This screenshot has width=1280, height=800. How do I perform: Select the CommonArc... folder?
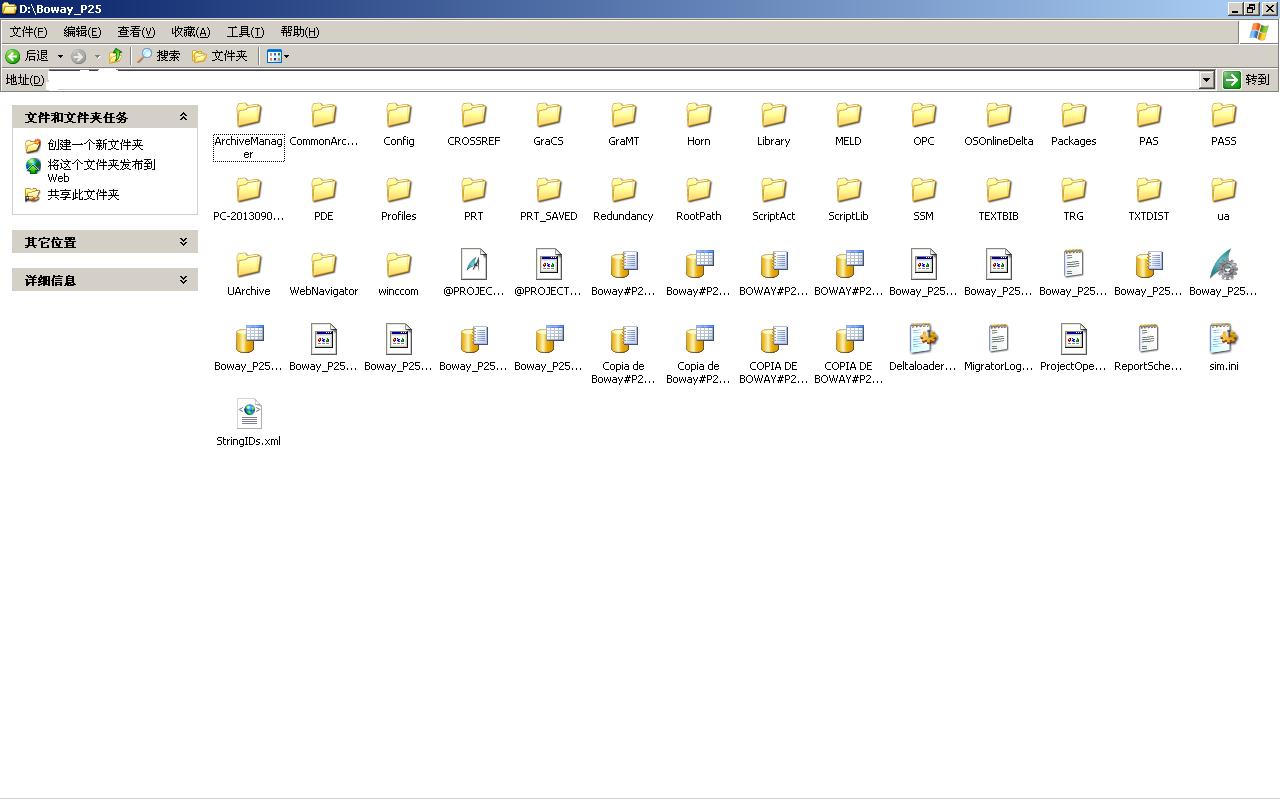(324, 125)
